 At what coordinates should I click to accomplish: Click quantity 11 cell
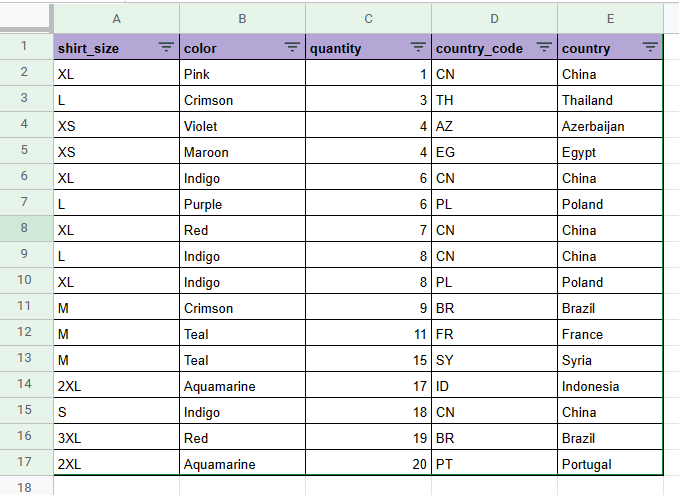click(369, 333)
